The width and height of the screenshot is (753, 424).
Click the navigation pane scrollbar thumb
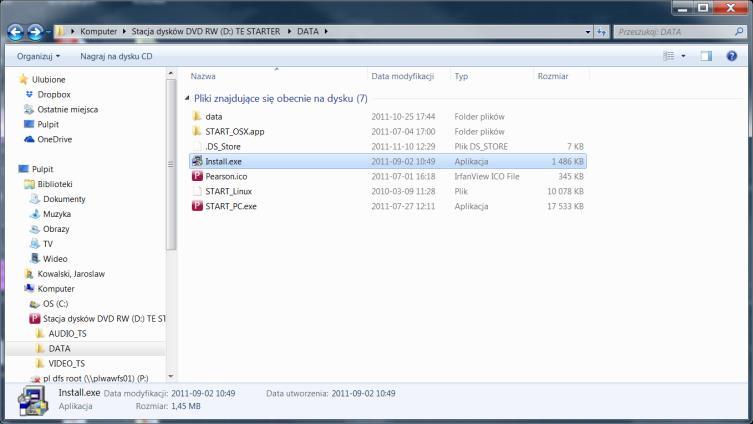point(171,164)
